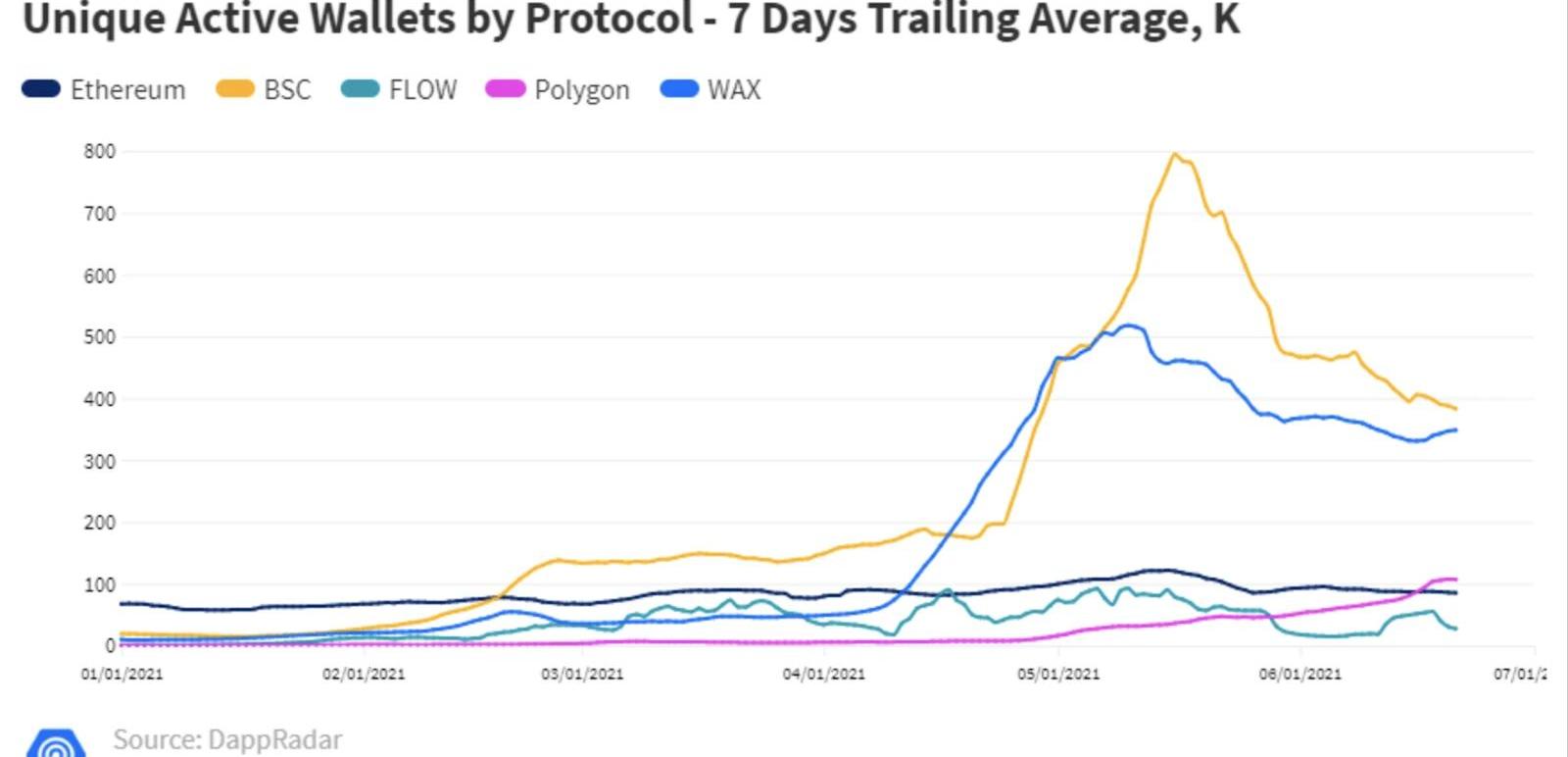
Task: Toggle the BSC series legend label
Action: [x=287, y=89]
